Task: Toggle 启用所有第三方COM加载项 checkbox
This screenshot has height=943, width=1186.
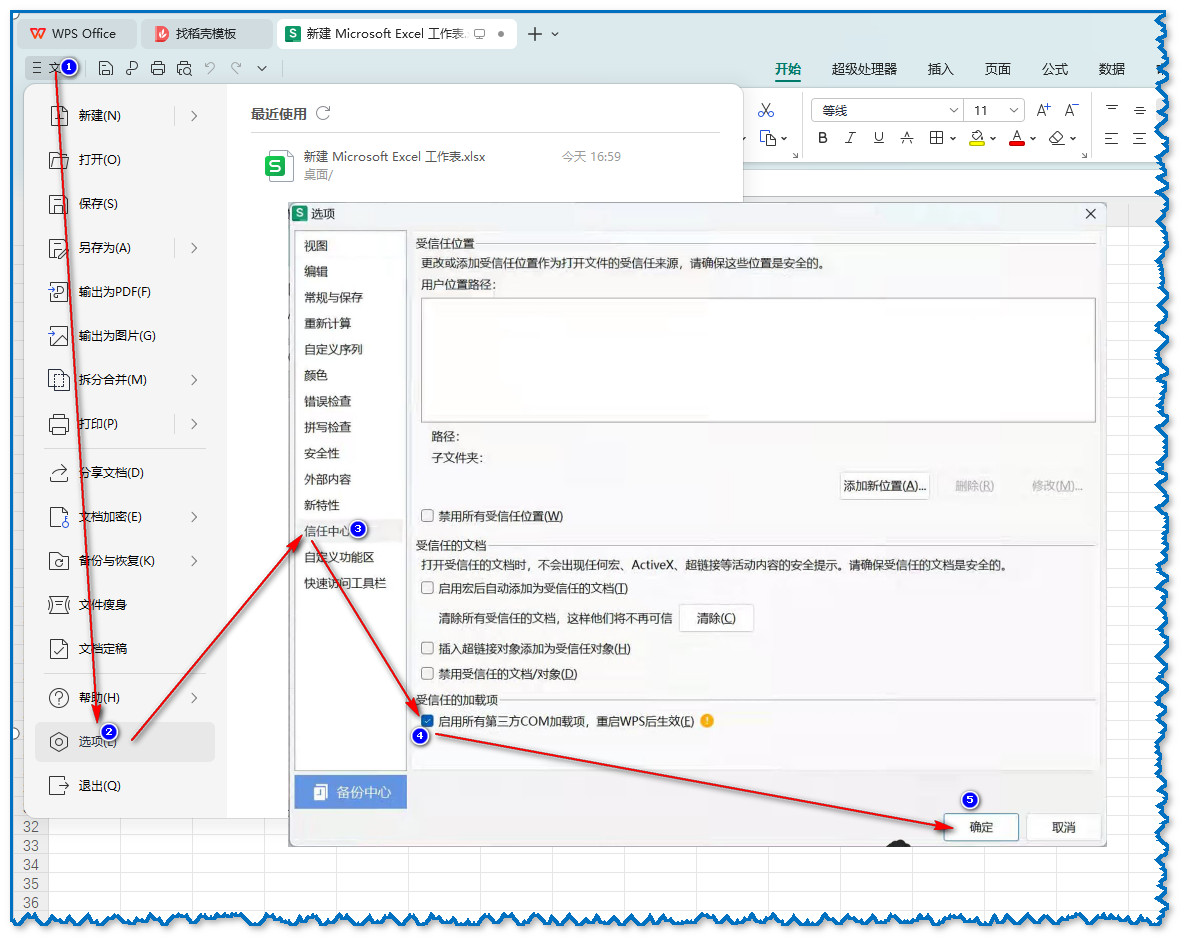Action: coord(427,721)
